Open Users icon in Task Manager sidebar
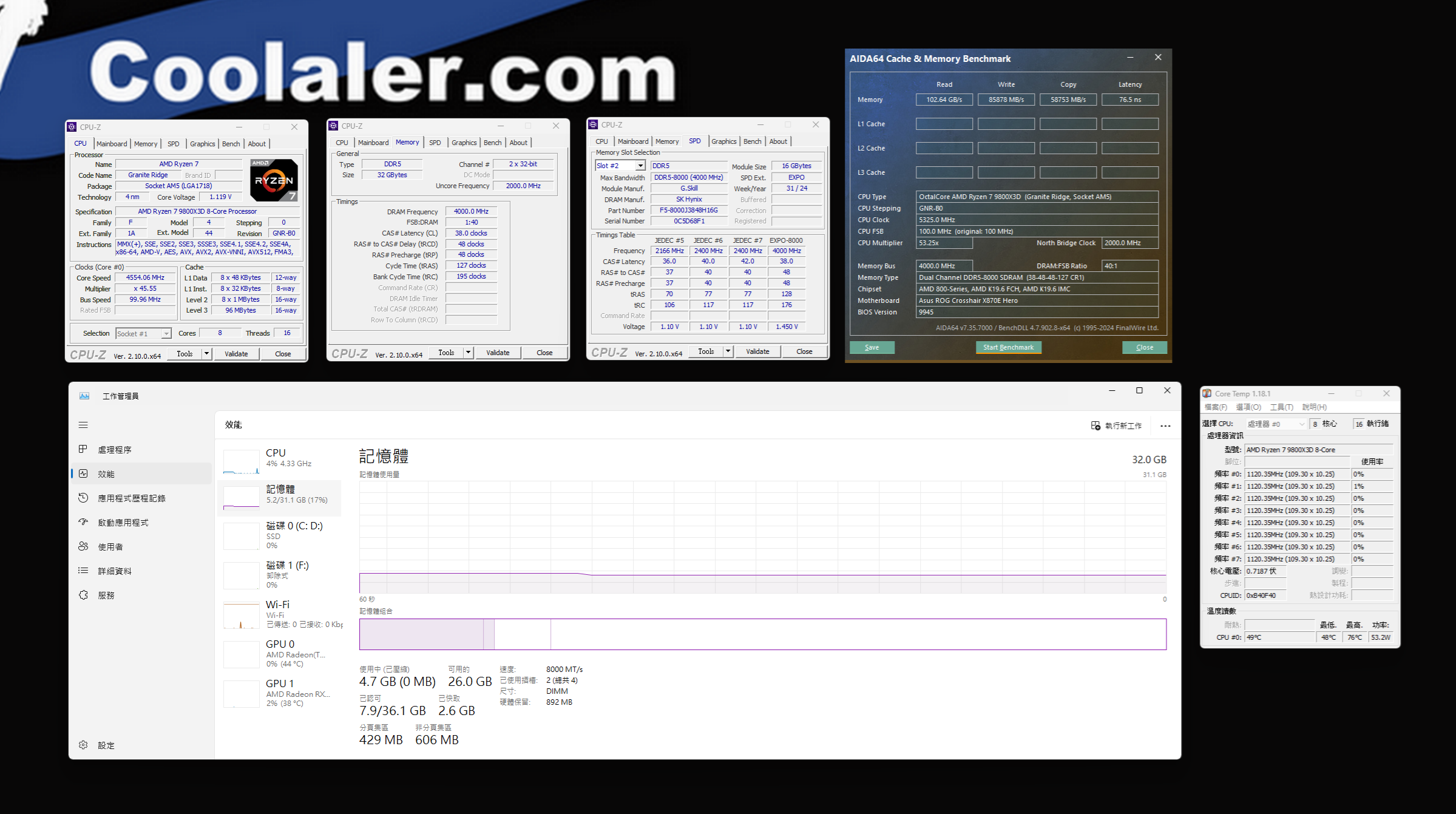This screenshot has width=1456, height=814. 83,546
